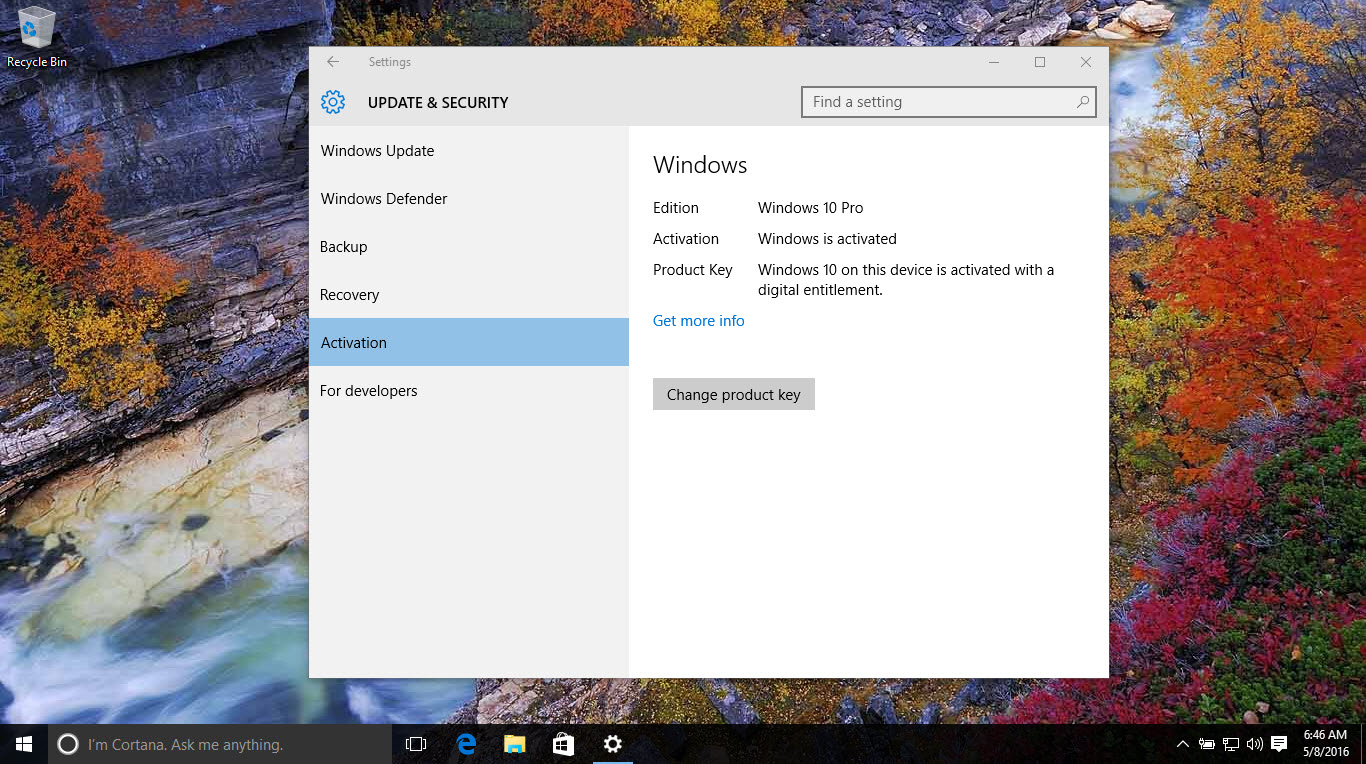Go back with the Settings back arrow

tap(333, 62)
